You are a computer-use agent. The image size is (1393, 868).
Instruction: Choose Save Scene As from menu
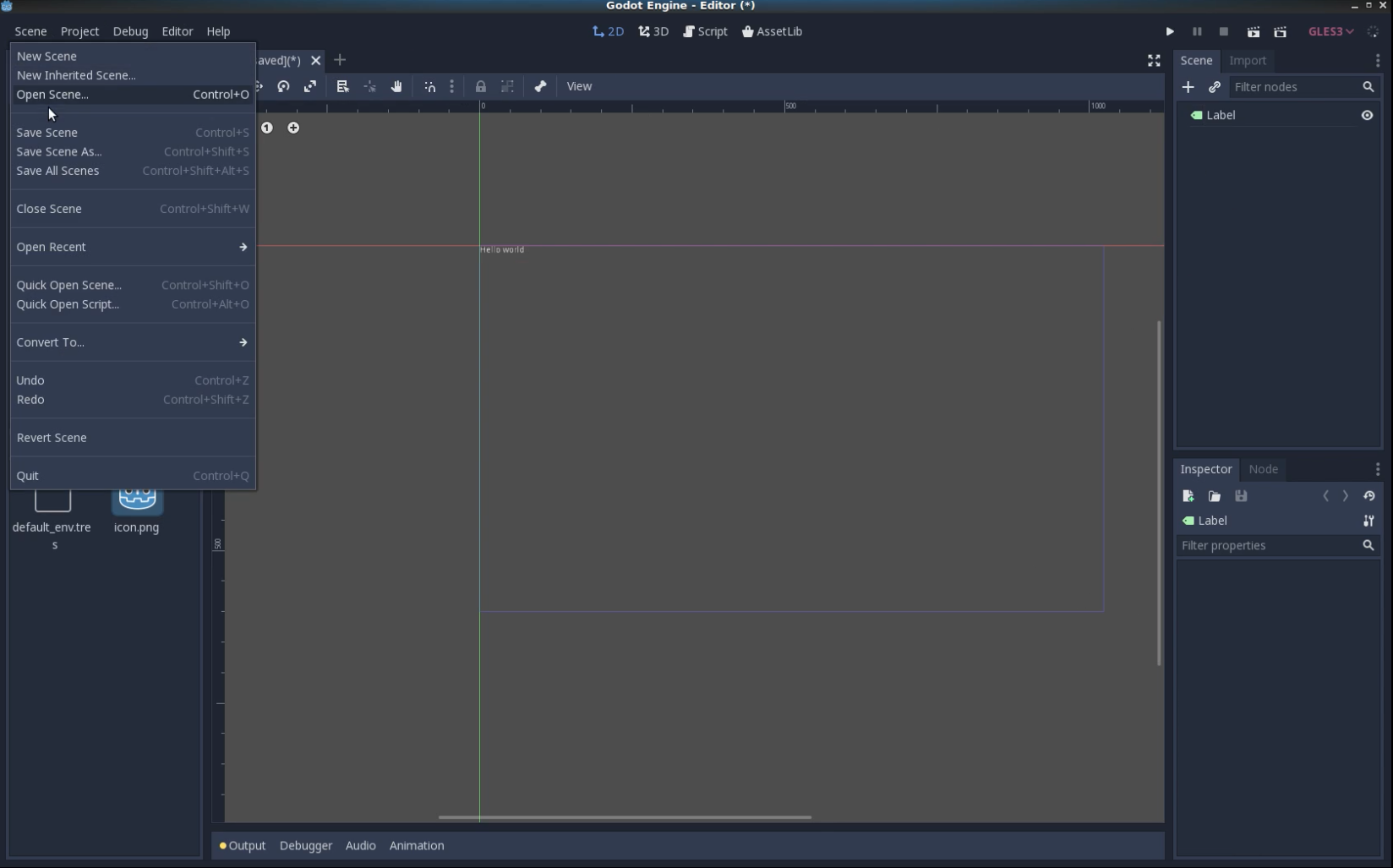tap(59, 151)
